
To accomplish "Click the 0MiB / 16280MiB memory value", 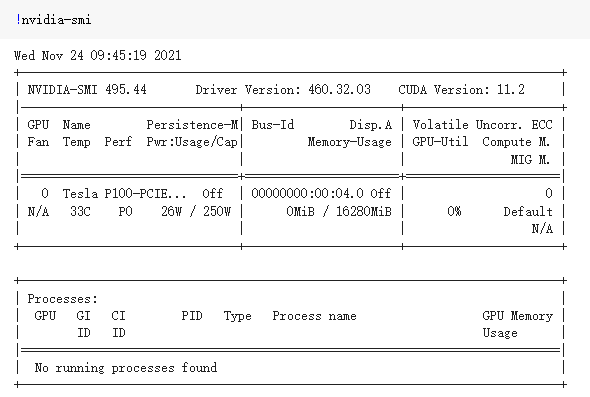I will 339,211.
